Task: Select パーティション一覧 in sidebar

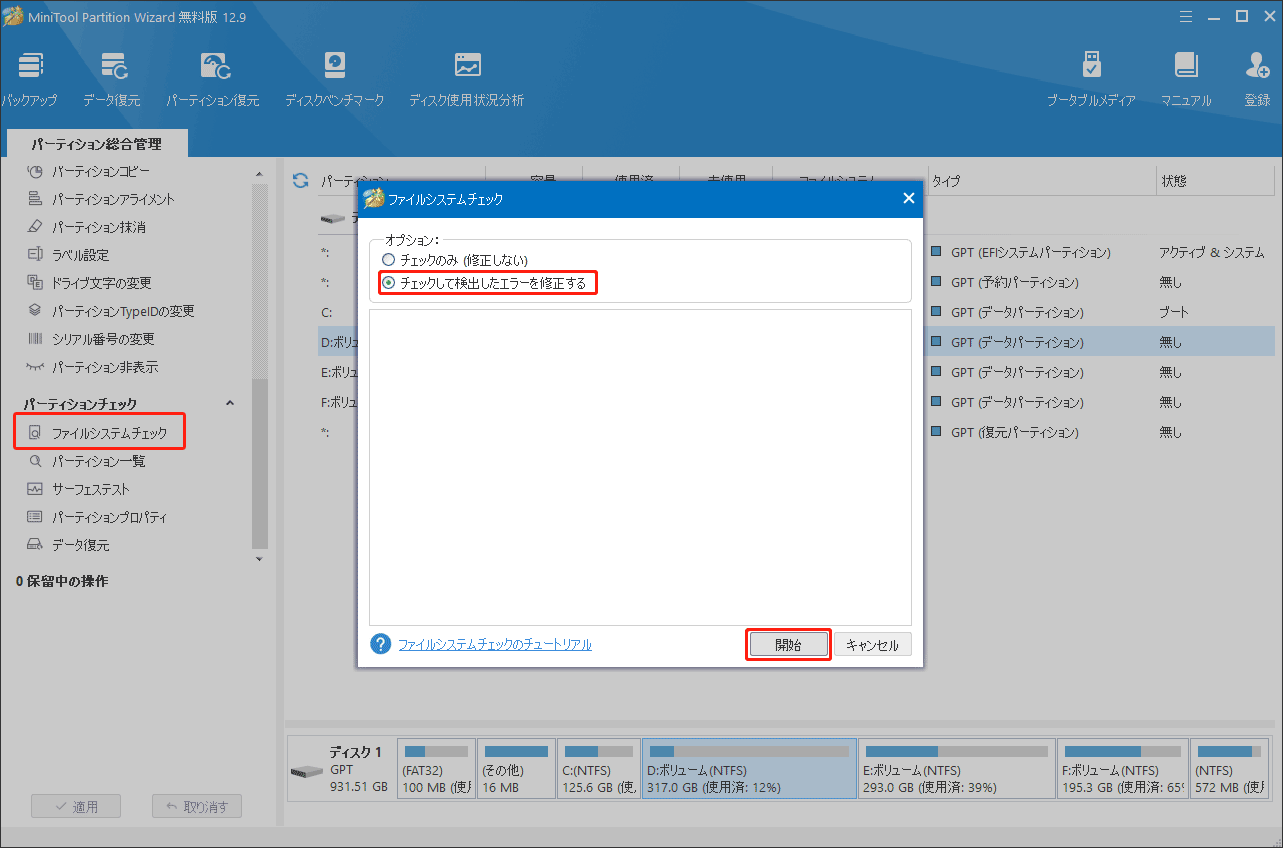Action: 86,461
